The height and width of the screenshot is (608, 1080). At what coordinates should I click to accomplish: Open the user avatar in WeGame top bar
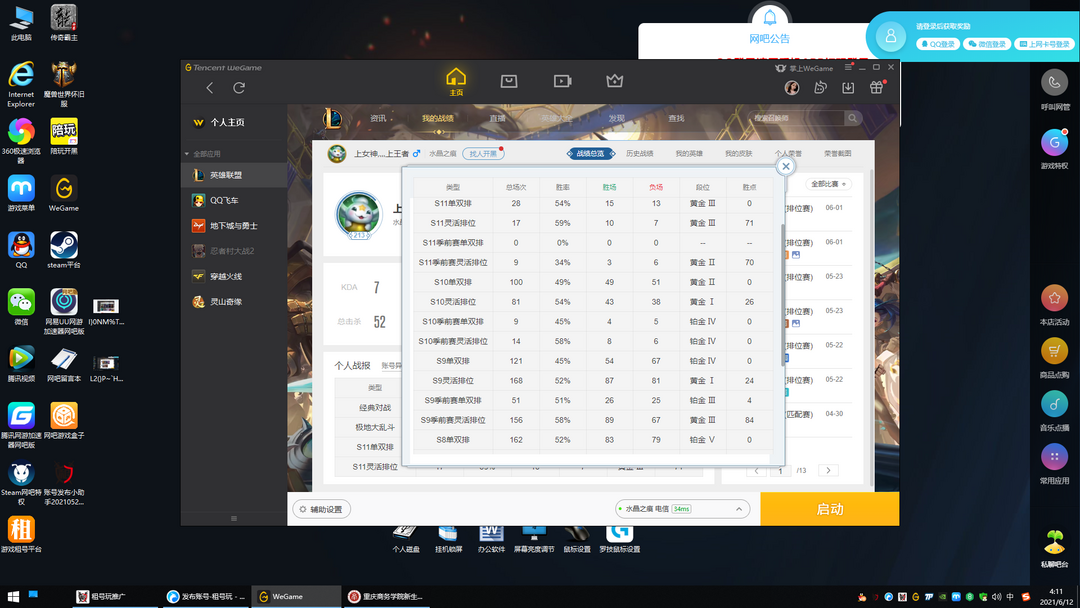pos(791,87)
